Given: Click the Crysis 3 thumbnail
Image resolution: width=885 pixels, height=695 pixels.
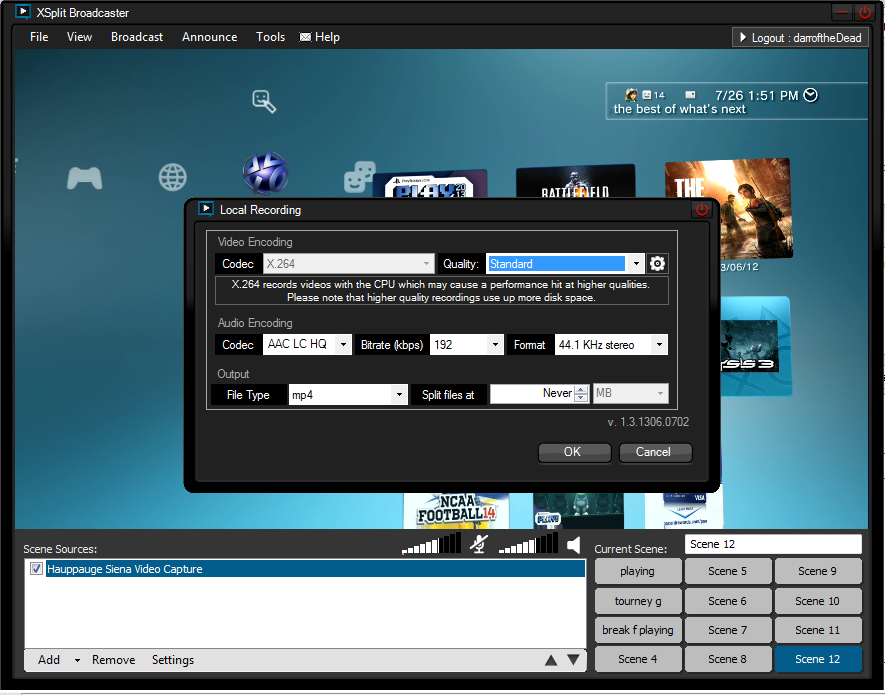Looking at the screenshot, I should (755, 346).
